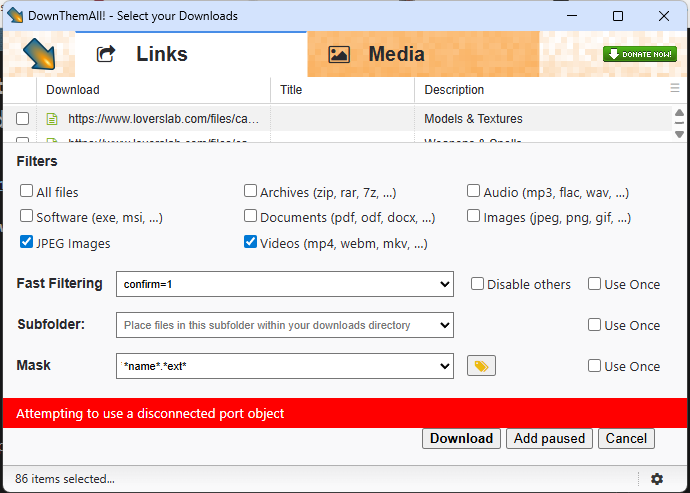Screen dimensions: 690x493
Task: Click the list scrollbar down arrow
Action: click(x=679, y=134)
